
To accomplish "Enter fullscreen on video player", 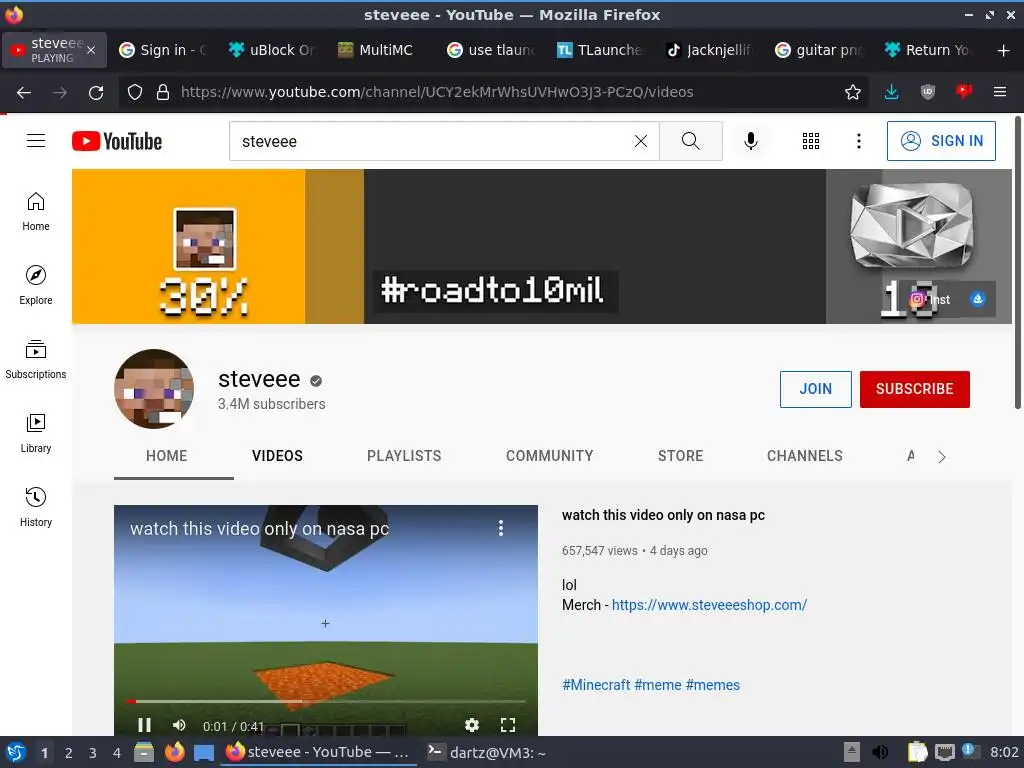I will click(507, 725).
